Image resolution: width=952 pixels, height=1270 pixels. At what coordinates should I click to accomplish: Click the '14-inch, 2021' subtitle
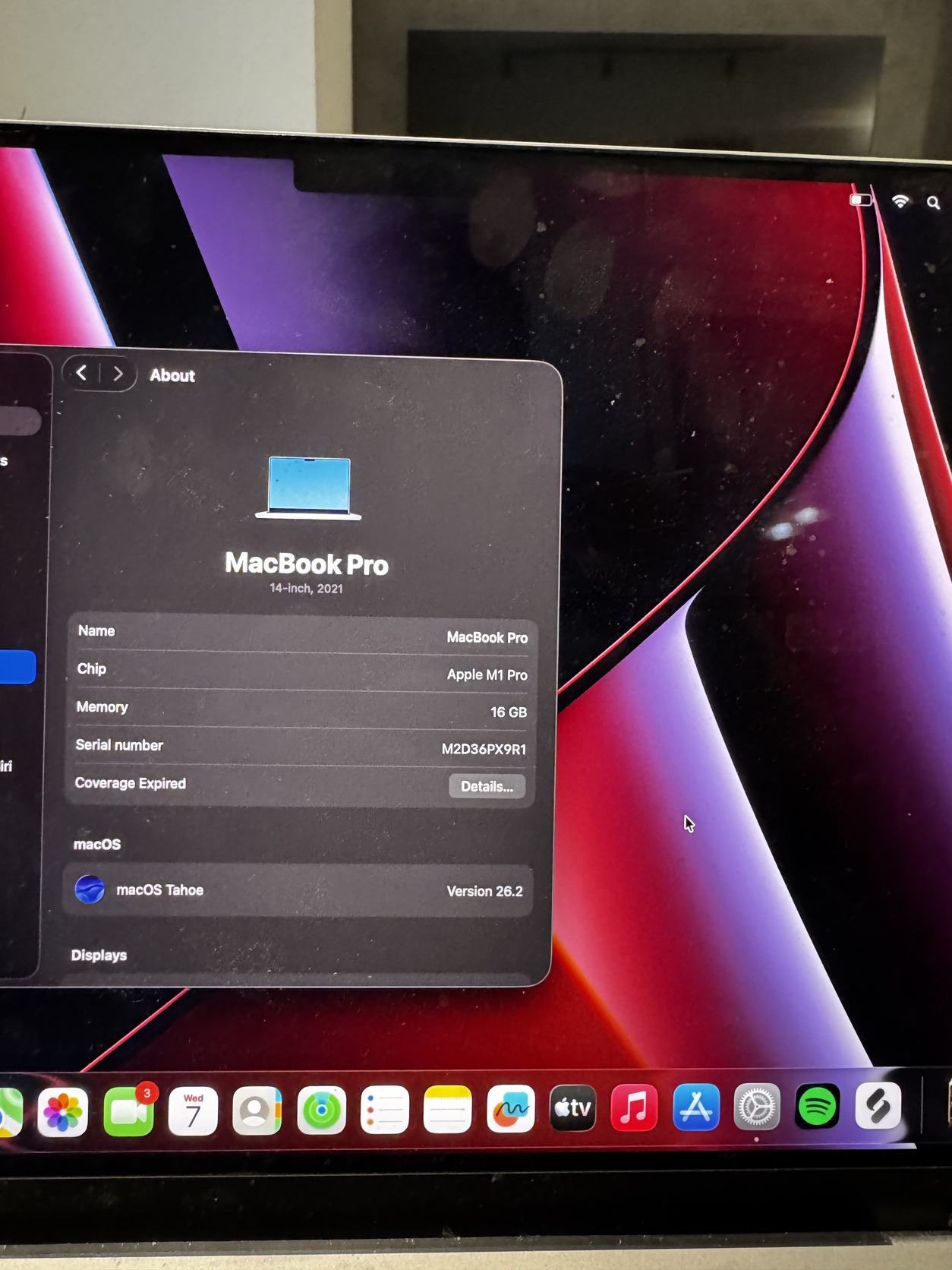306,588
